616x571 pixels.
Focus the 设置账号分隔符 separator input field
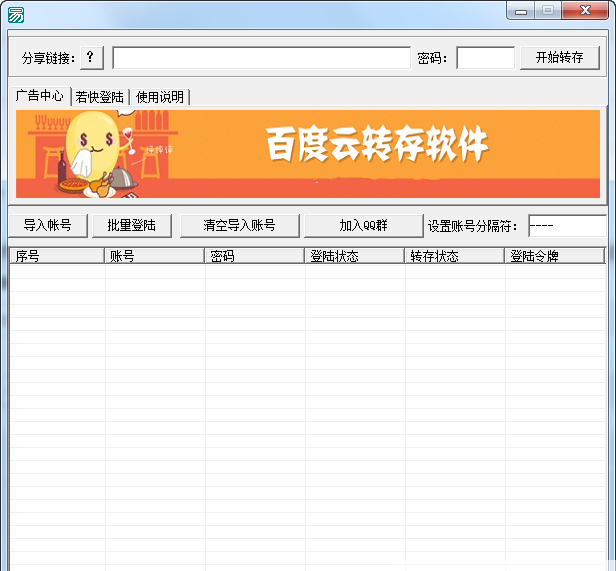(568, 226)
